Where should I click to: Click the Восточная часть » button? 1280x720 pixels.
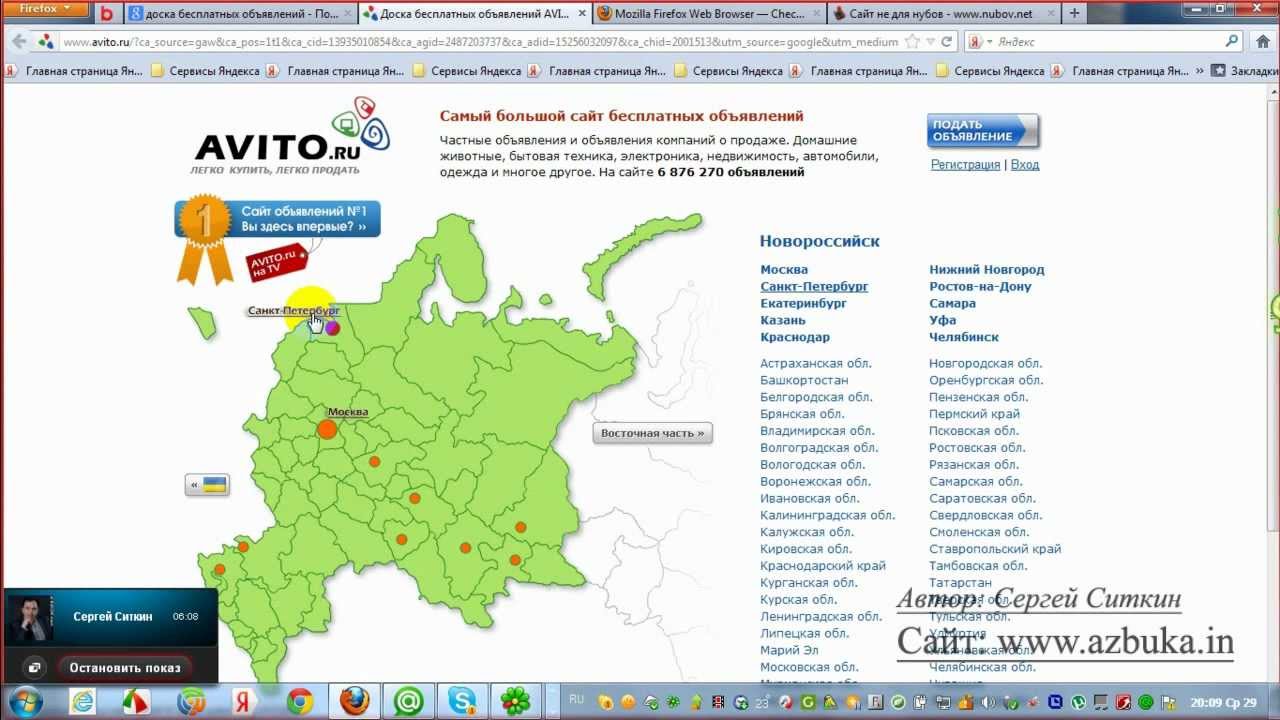pyautogui.click(x=652, y=433)
